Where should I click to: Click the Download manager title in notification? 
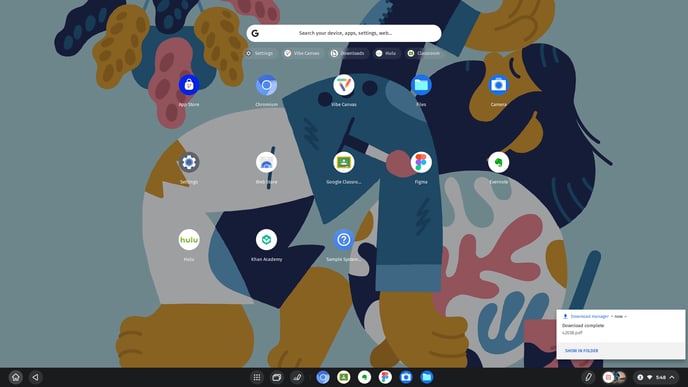click(589, 316)
